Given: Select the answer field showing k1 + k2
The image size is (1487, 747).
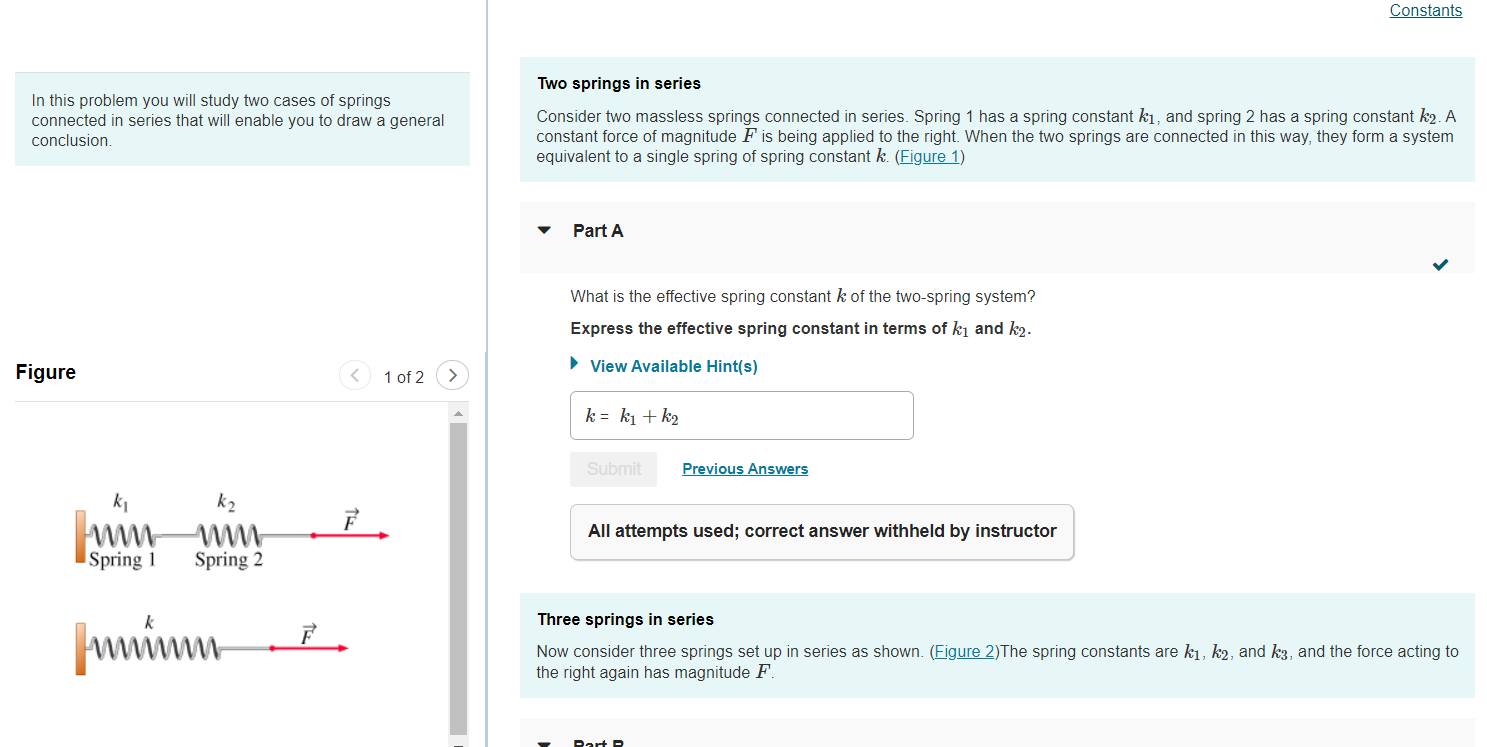Looking at the screenshot, I should pos(740,415).
